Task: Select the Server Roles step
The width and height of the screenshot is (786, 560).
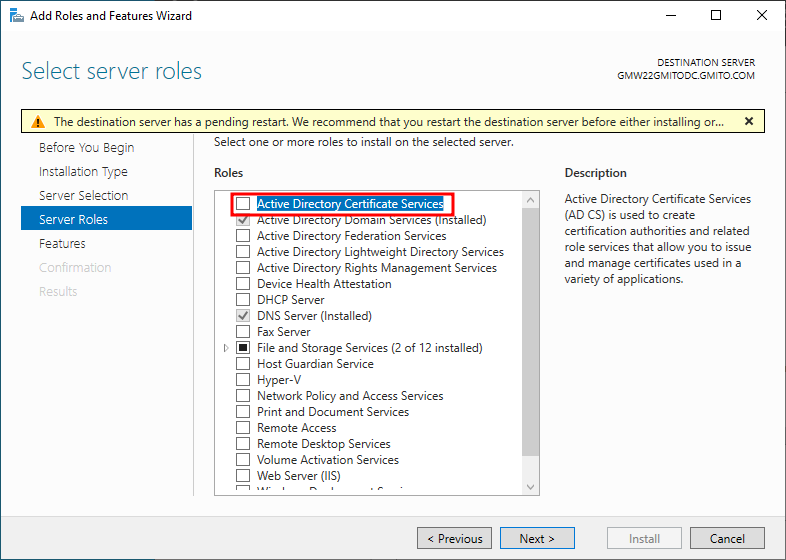Action: click(106, 218)
